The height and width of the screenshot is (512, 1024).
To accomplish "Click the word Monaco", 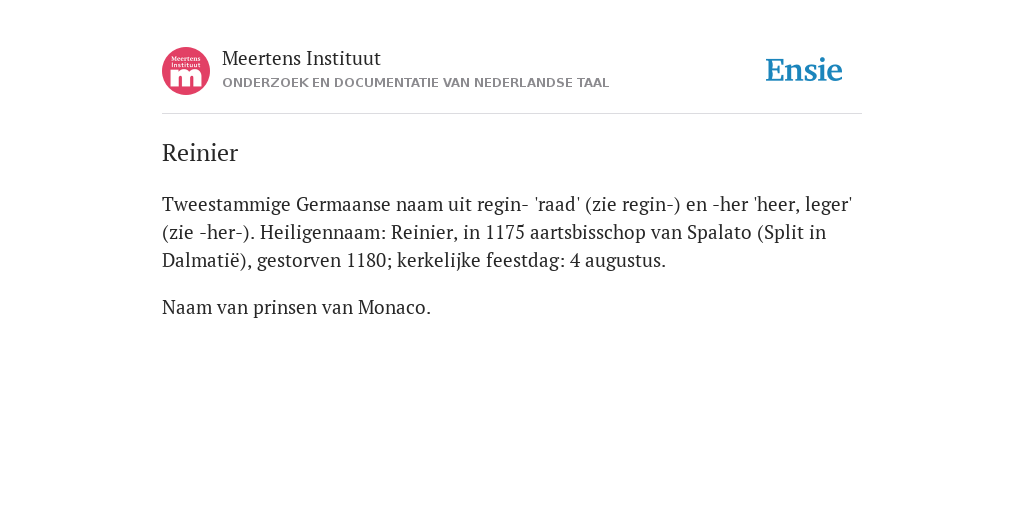I will (392, 308).
